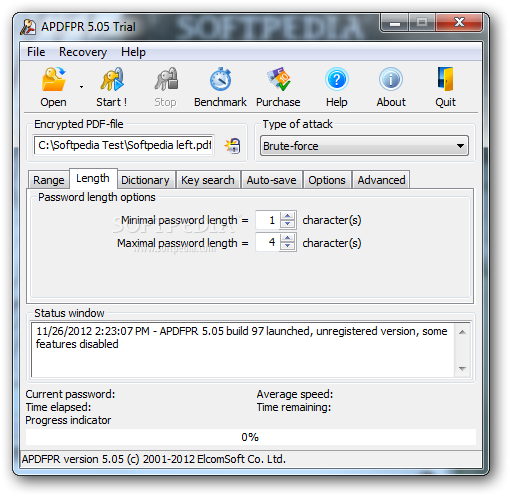Click the 0% progress indicator bar
Image resolution: width=510 pixels, height=496 pixels.
tap(251, 437)
